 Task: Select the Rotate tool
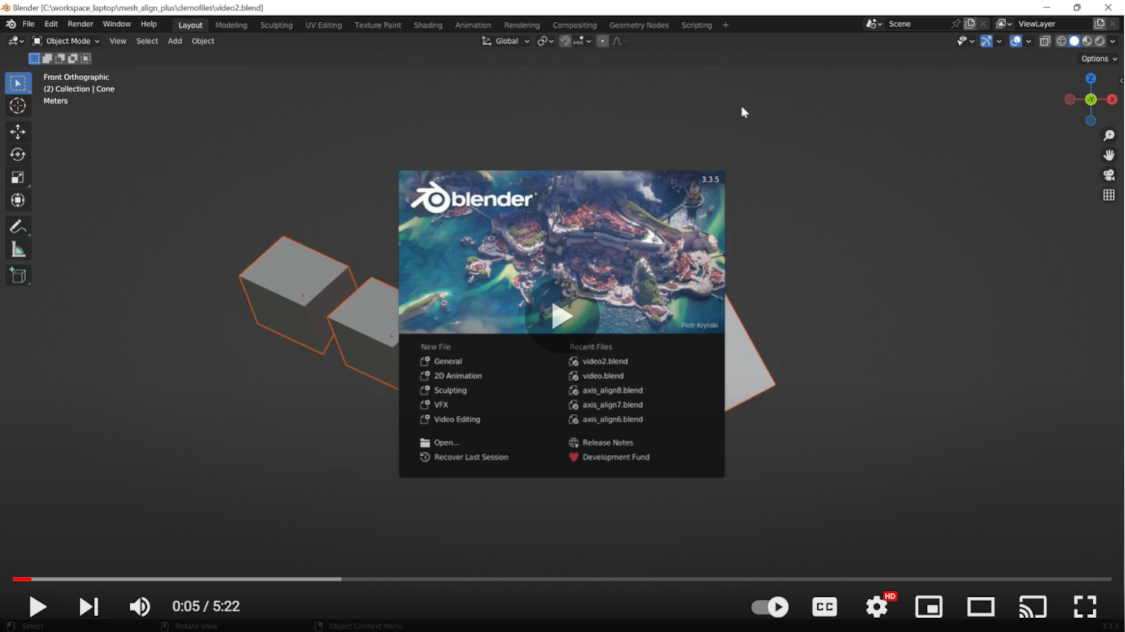[x=18, y=154]
